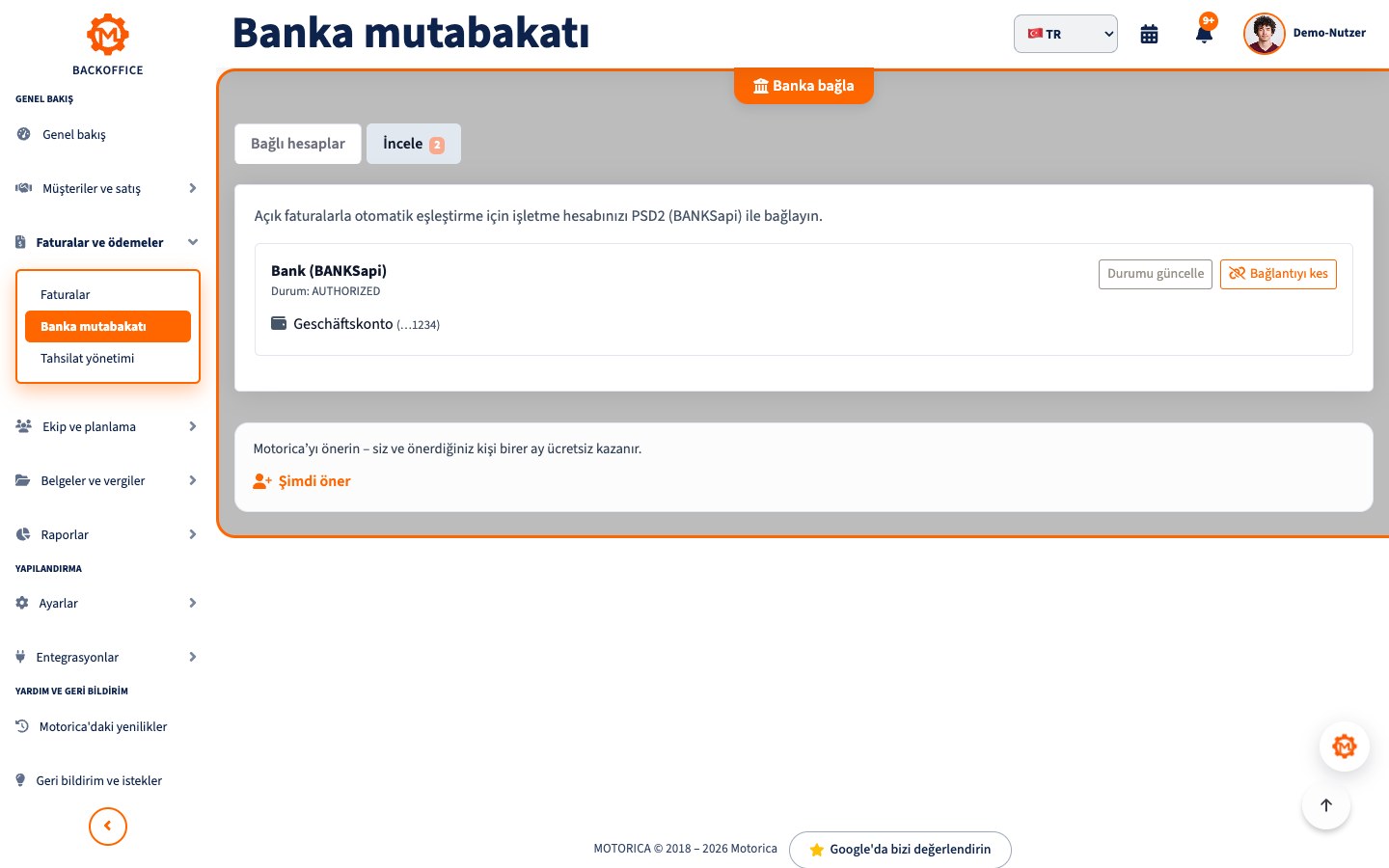Click the gear icon for Ayarlar
Image resolution: width=1389 pixels, height=868 pixels.
(22, 603)
